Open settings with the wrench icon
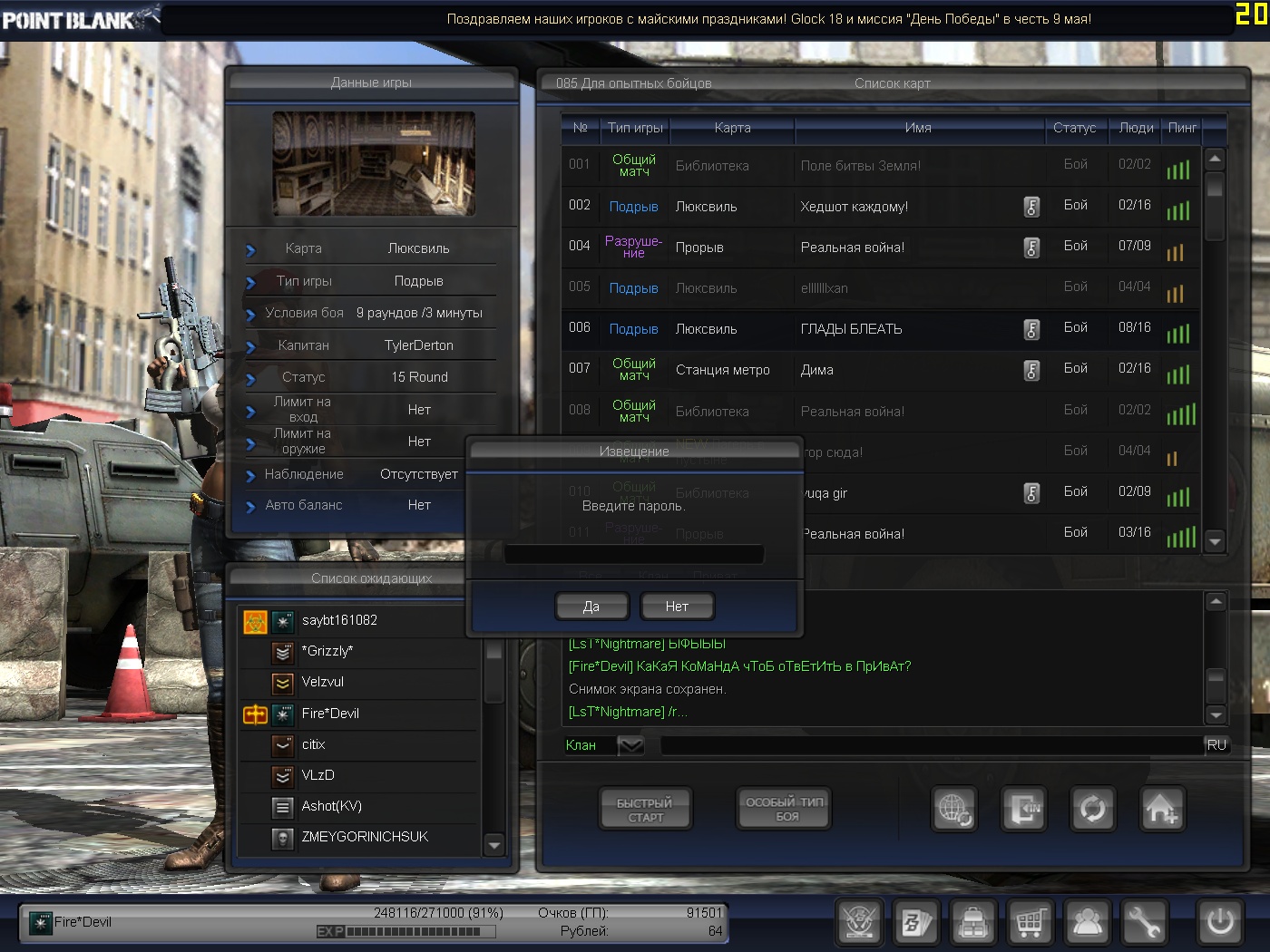The width and height of the screenshot is (1270, 952). point(1144,923)
